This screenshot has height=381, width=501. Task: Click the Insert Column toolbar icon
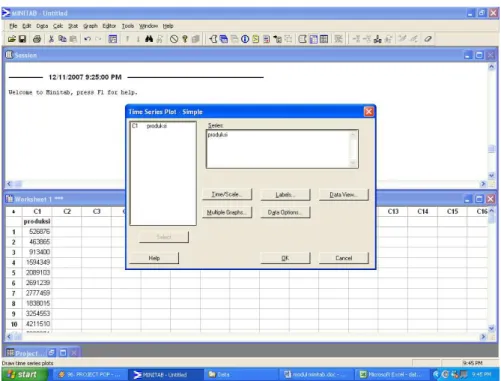pyautogui.click(x=378, y=39)
